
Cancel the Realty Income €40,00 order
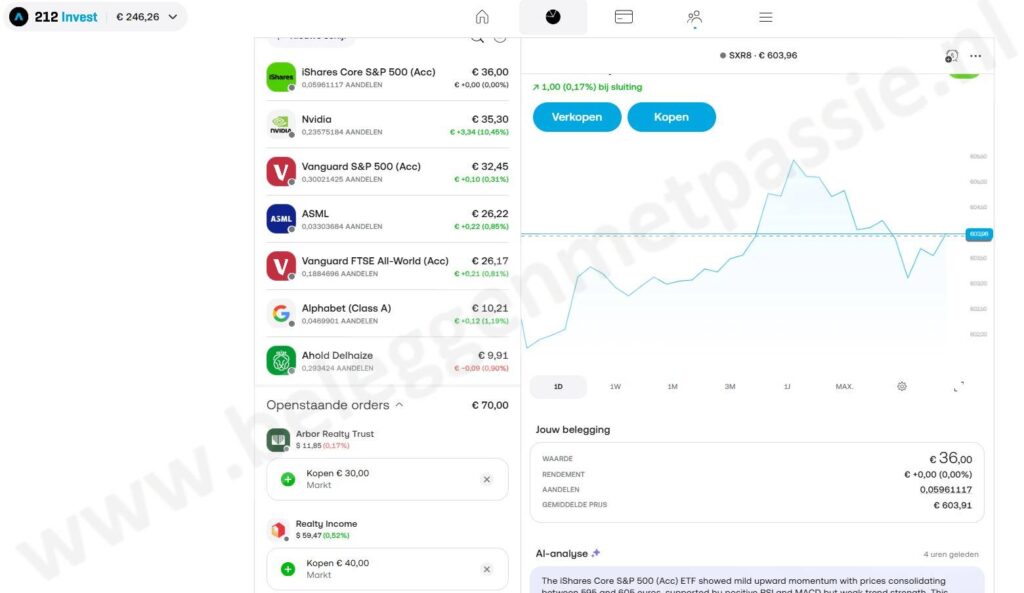point(487,569)
